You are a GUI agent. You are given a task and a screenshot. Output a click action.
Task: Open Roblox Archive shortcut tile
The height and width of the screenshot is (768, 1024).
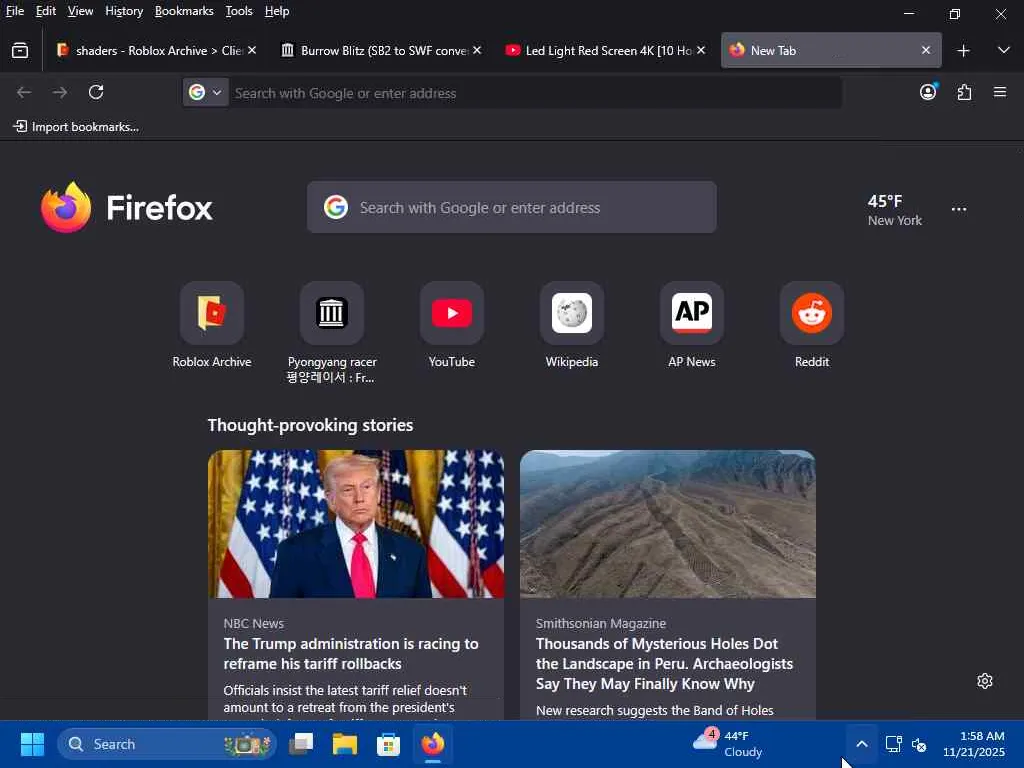point(212,313)
